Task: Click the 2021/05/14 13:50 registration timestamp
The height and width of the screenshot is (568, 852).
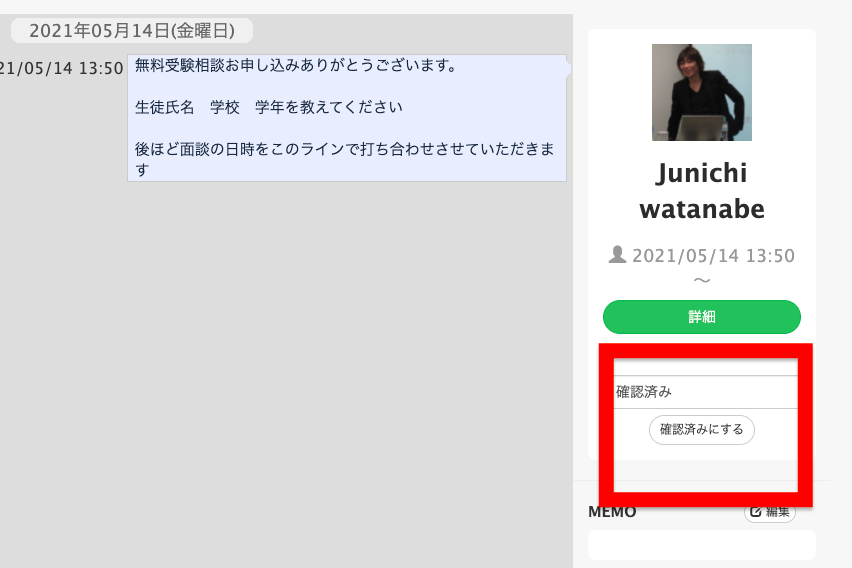Action: [713, 255]
